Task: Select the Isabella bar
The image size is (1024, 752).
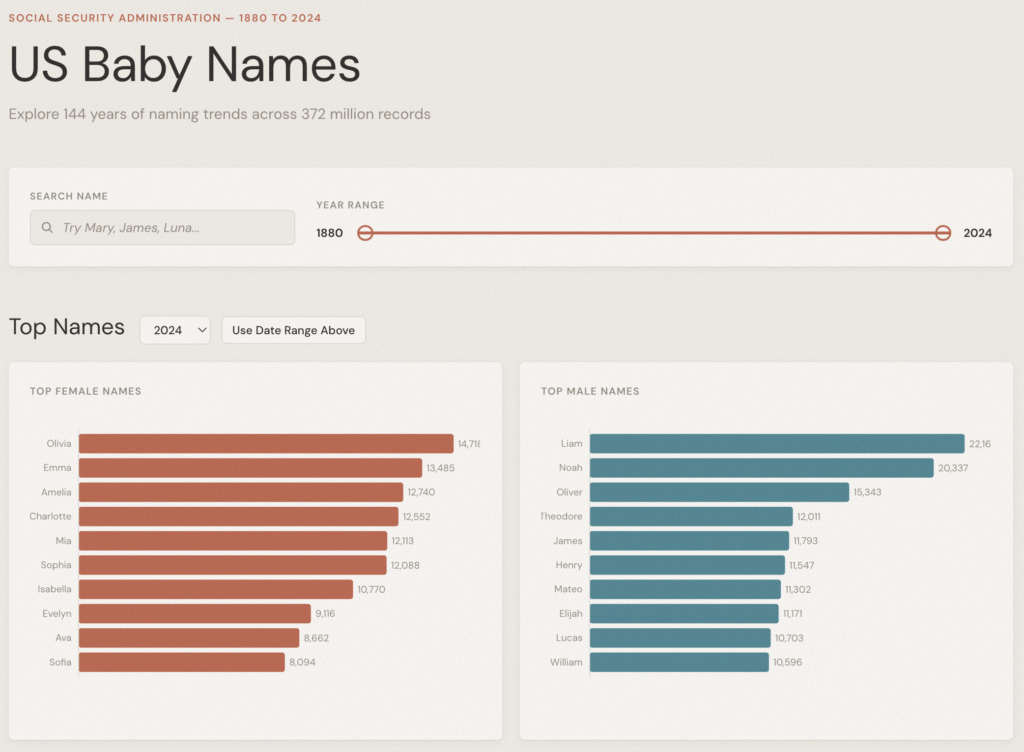Action: [216, 589]
